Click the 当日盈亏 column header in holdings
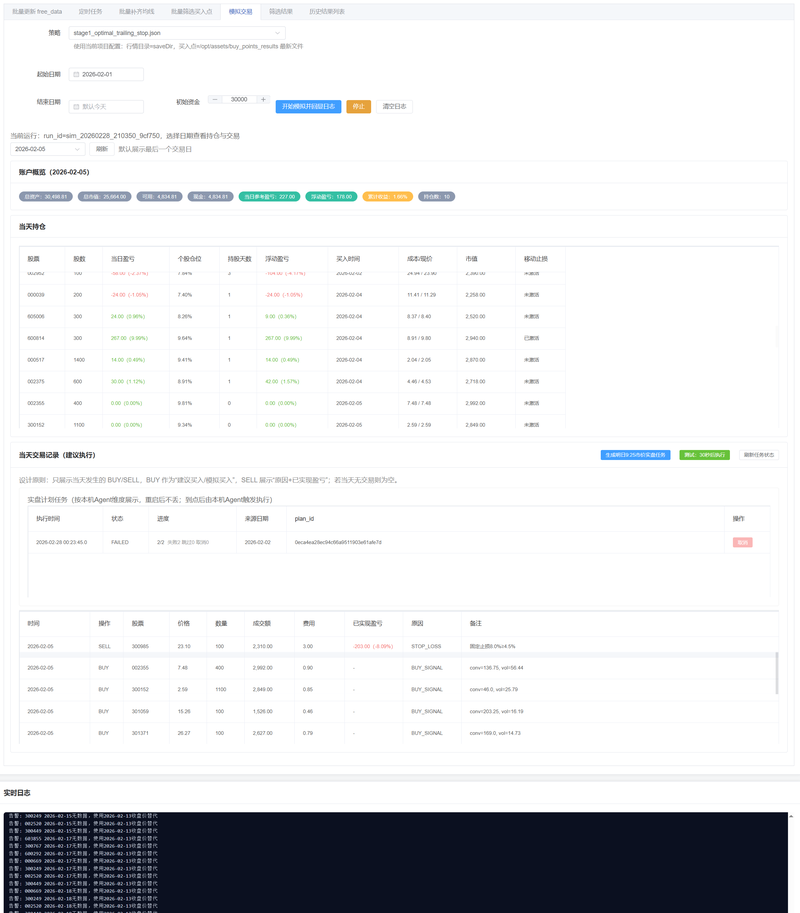Viewport: 800px width, 913px height. [x=123, y=259]
